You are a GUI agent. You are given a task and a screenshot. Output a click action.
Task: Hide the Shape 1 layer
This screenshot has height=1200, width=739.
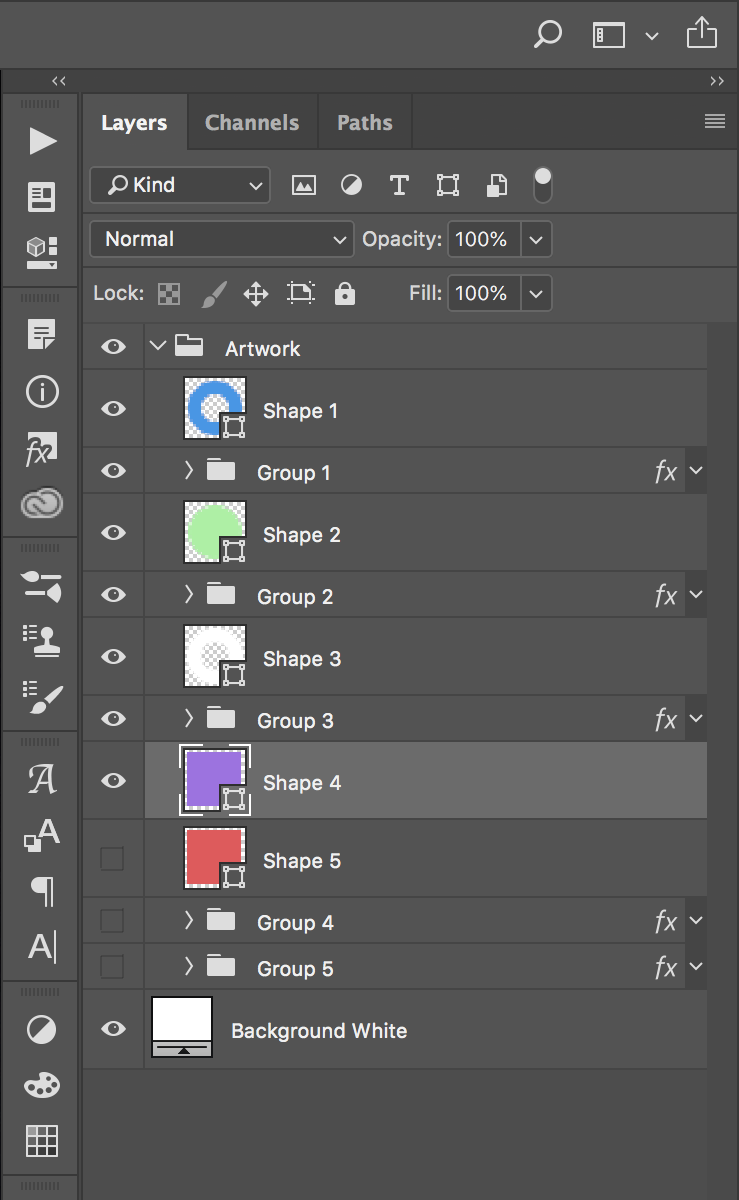(x=114, y=409)
